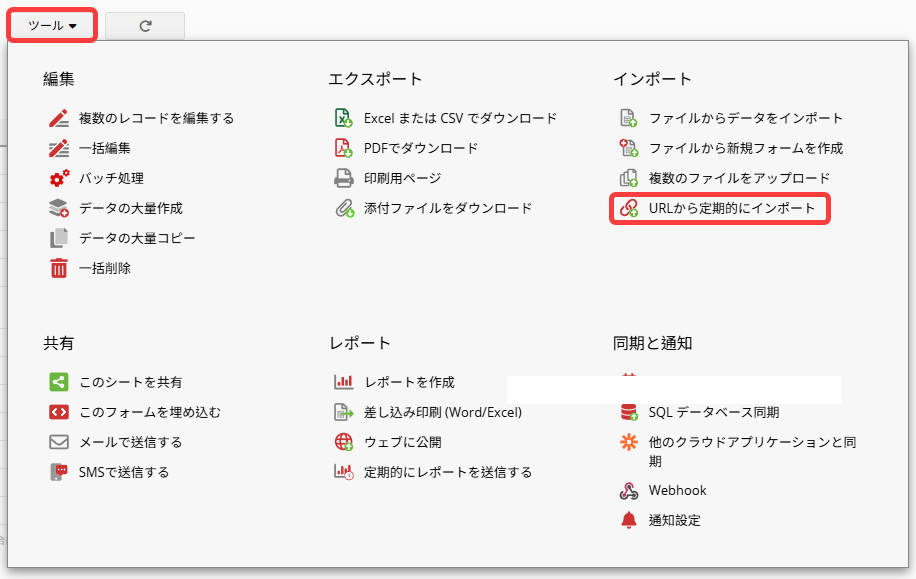Image resolution: width=916 pixels, height=579 pixels.
Task: Click 他のクラウドアプリケーションと同期 text
Action: [752, 452]
